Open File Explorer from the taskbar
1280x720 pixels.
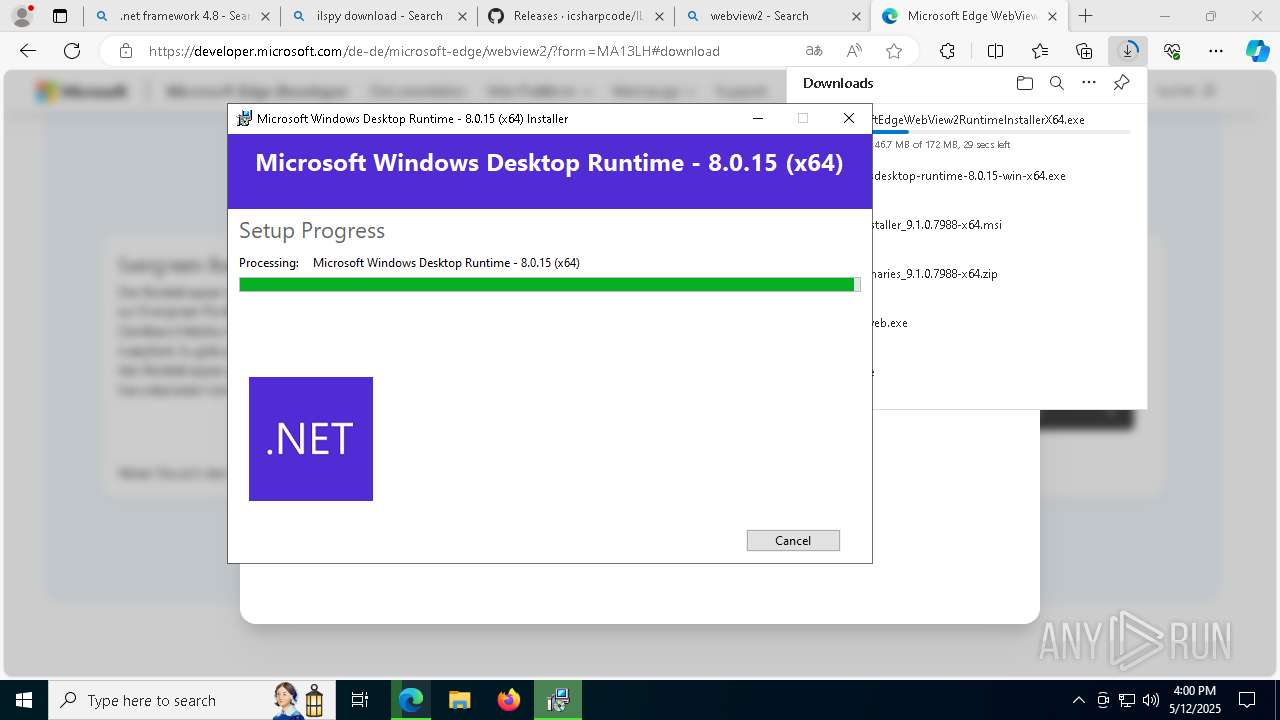pyautogui.click(x=460, y=700)
